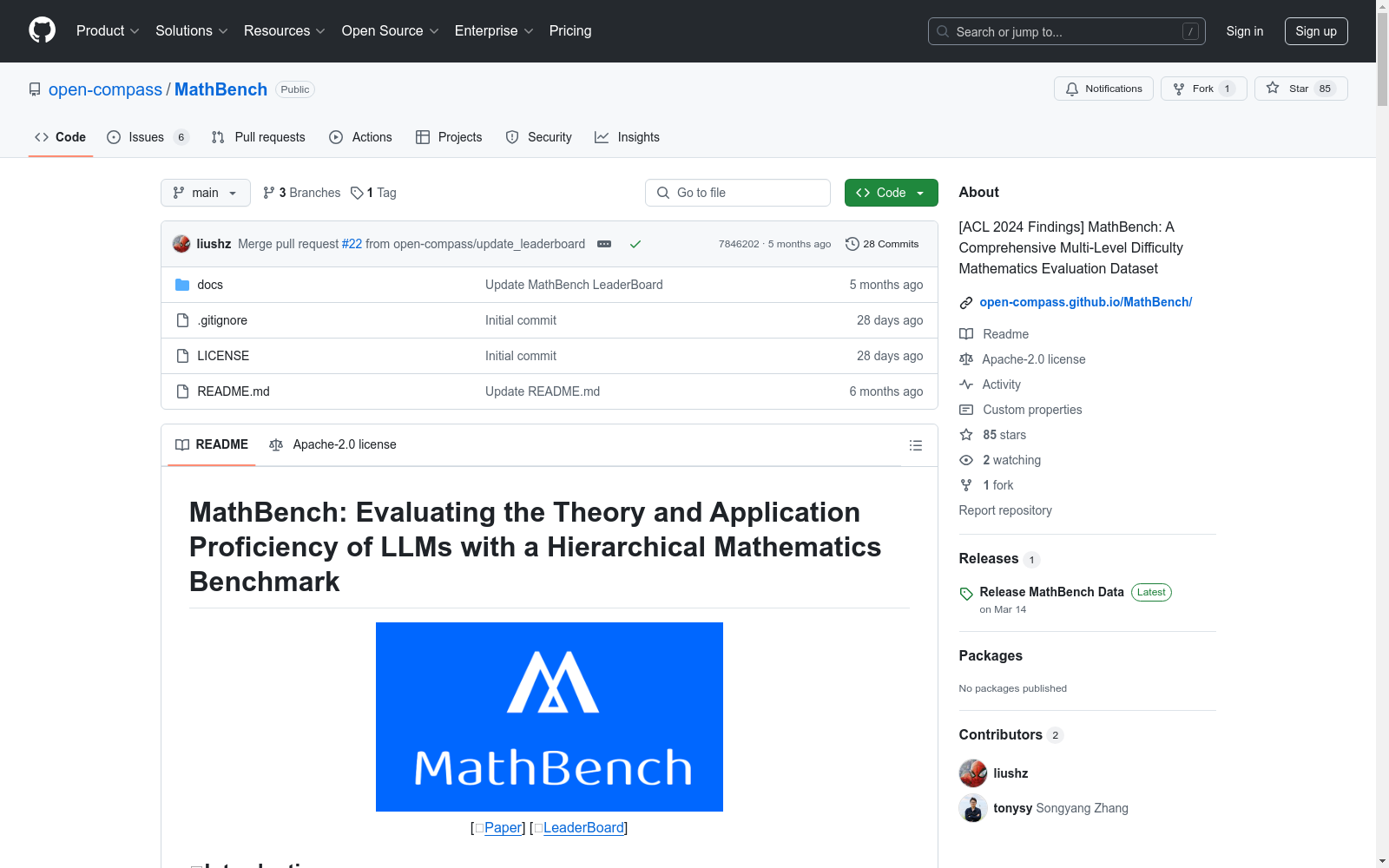Open Pricing in the navigation bar
The image size is (1389, 868).
tap(569, 30)
